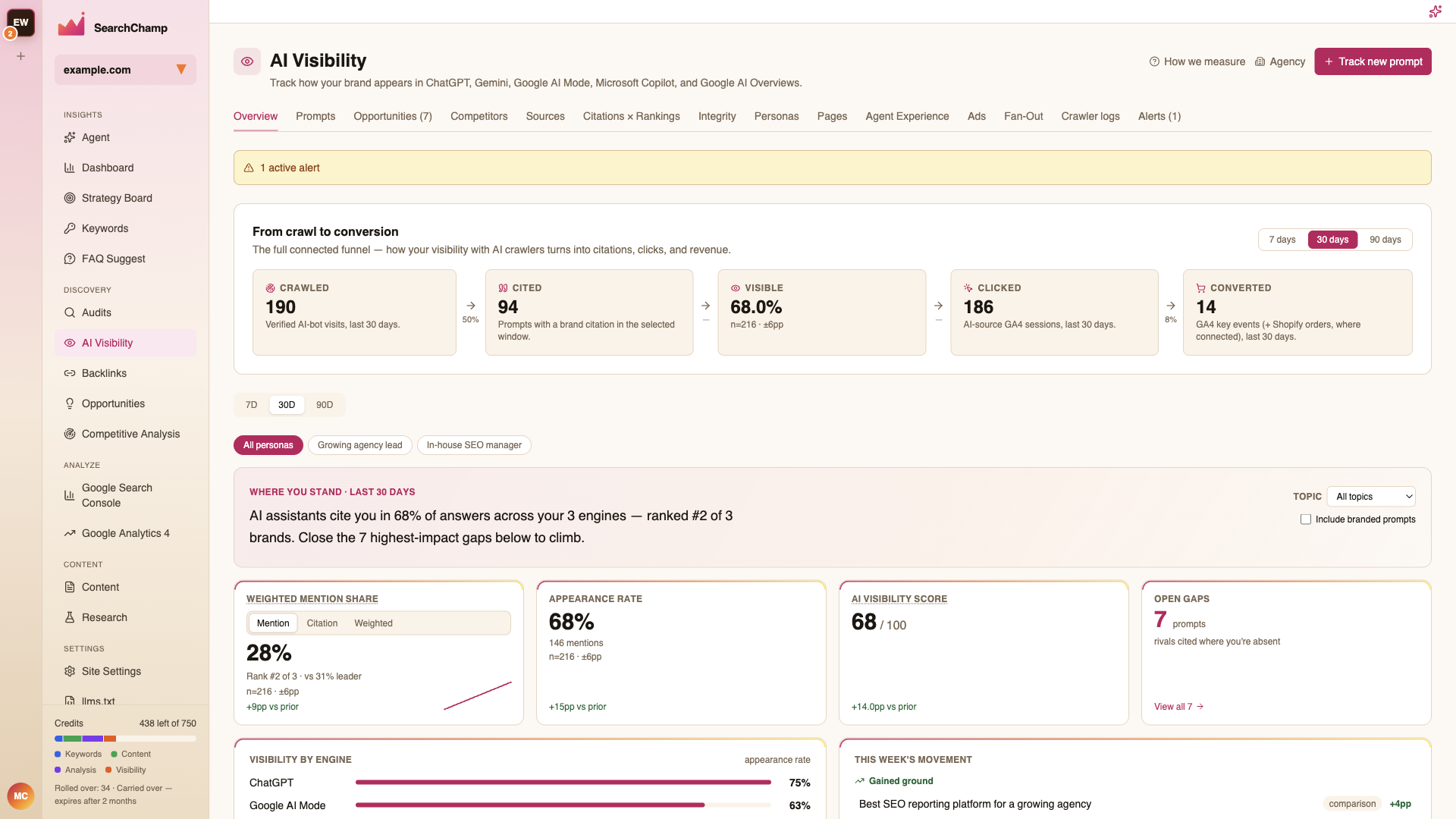Click the Clicked funnel card
This screenshot has width=1456, height=819.
tap(1054, 312)
